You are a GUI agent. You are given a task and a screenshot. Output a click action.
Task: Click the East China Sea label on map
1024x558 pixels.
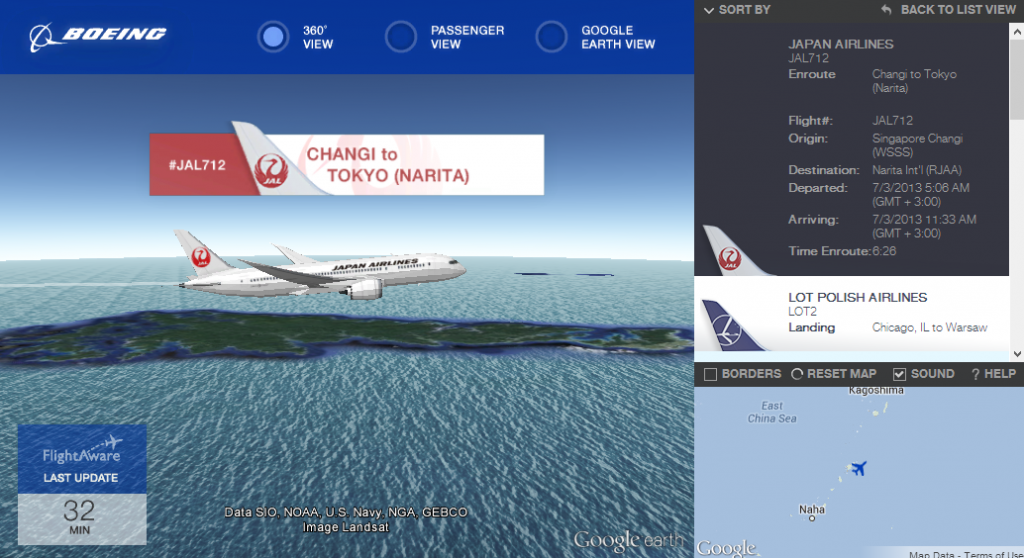pos(772,412)
